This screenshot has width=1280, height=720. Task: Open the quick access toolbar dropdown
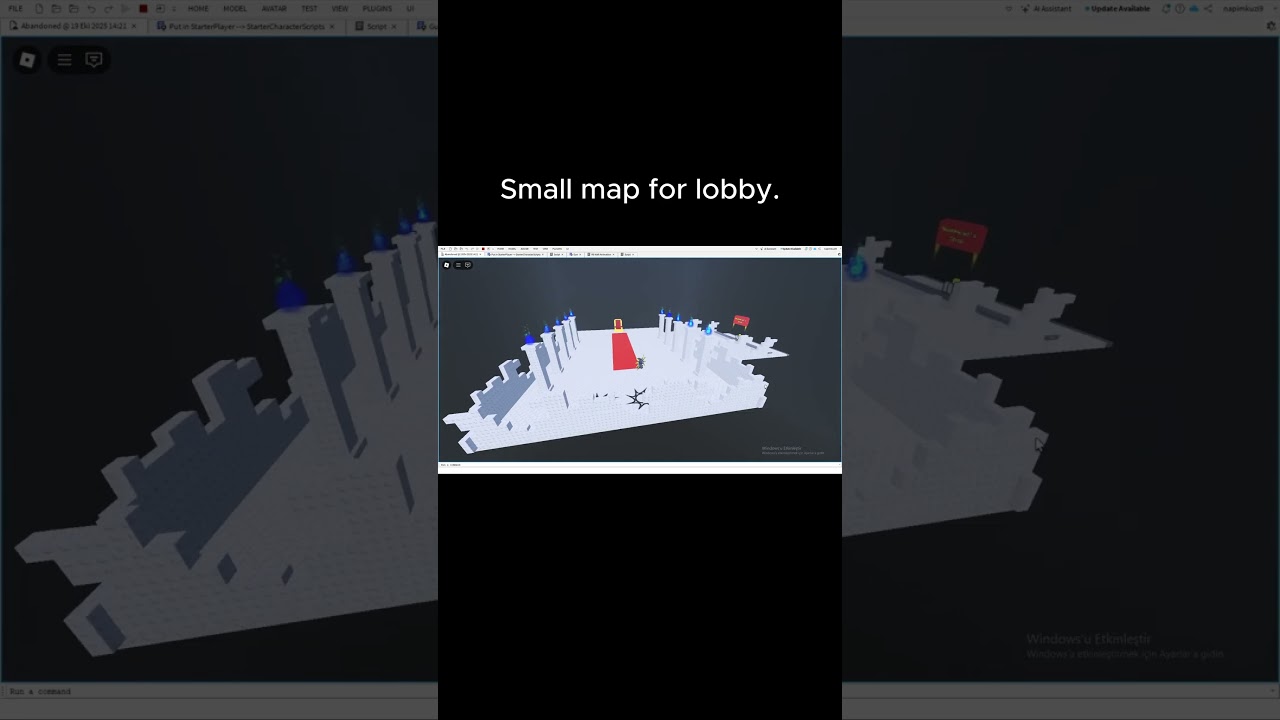point(174,8)
